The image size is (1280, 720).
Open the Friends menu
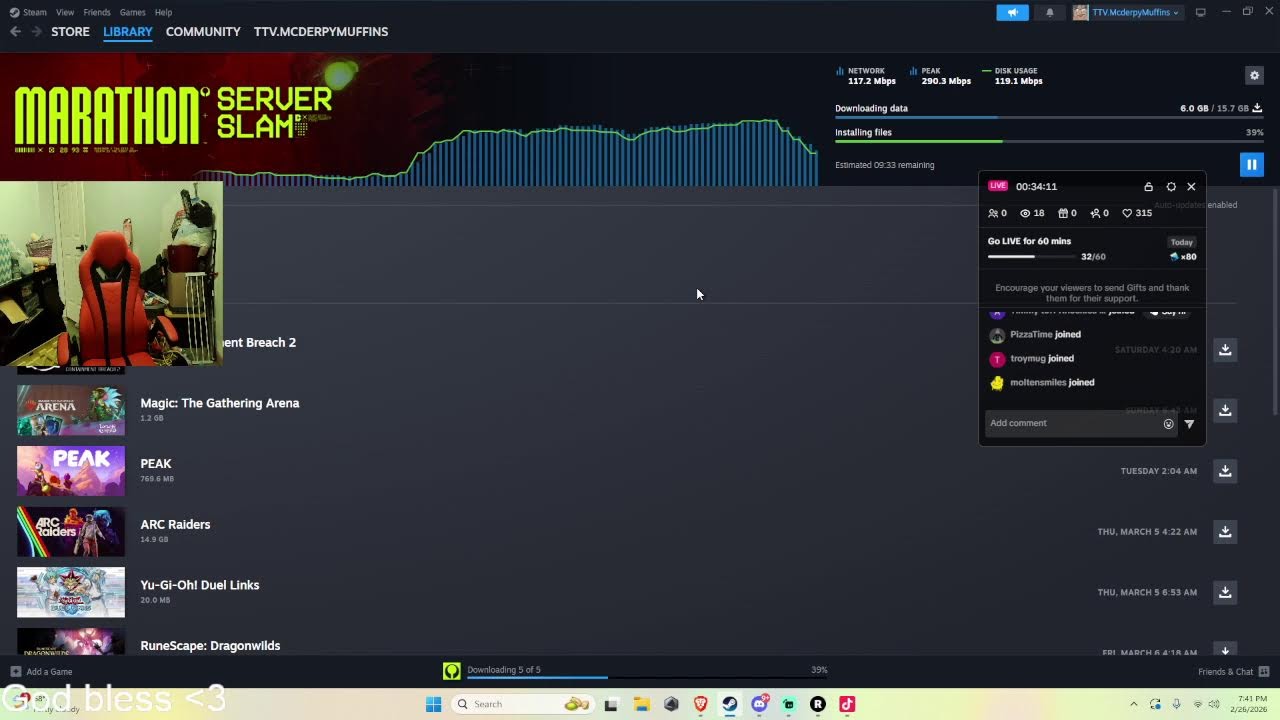coord(97,12)
